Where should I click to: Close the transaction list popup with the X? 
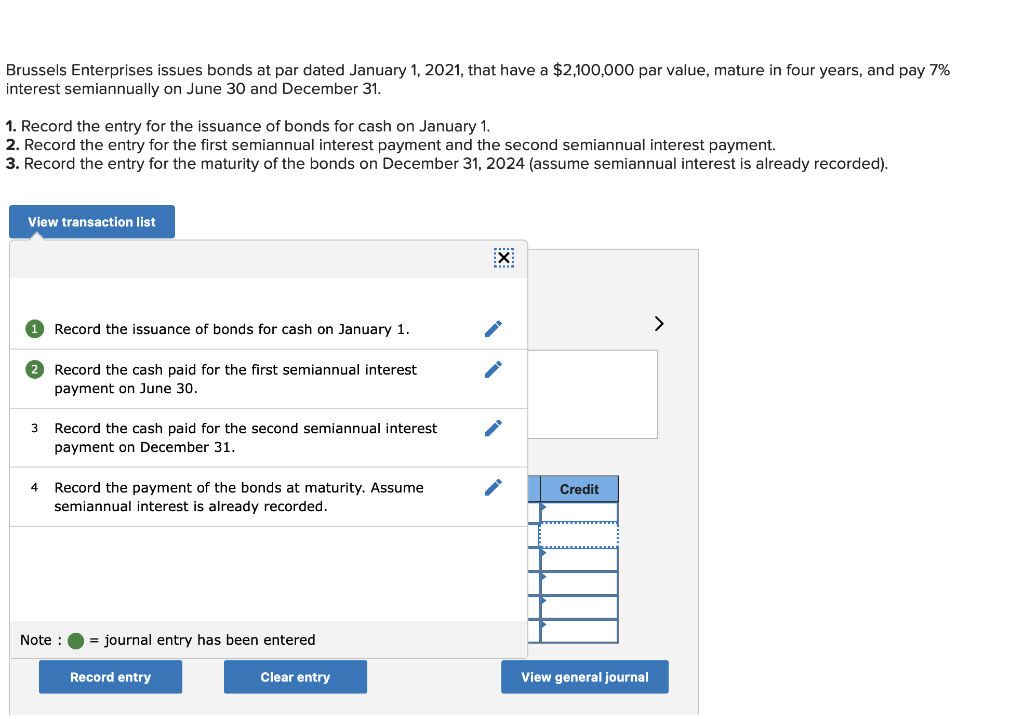coord(504,258)
